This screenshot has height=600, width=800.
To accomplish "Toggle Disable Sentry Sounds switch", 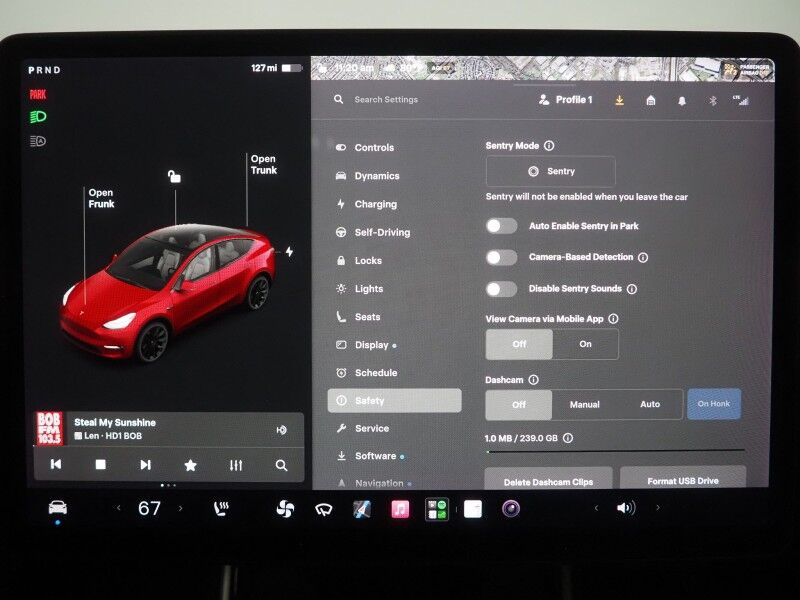I will (x=502, y=289).
